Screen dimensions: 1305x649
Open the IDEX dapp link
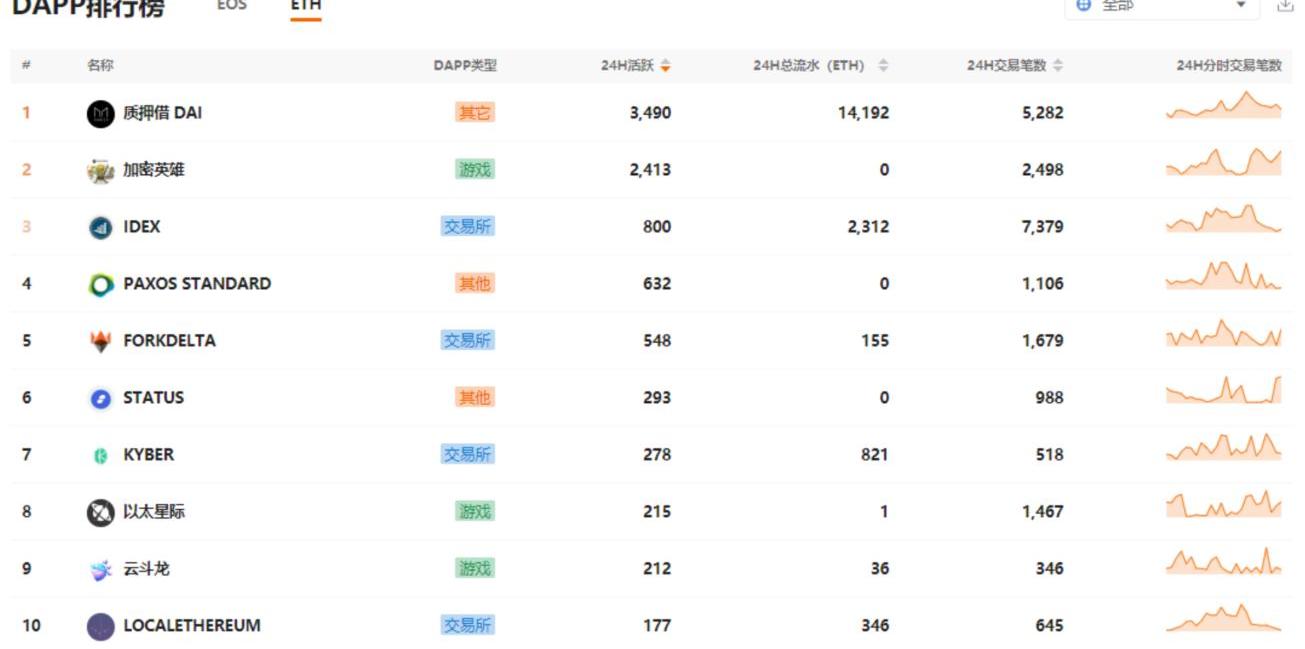click(x=142, y=227)
